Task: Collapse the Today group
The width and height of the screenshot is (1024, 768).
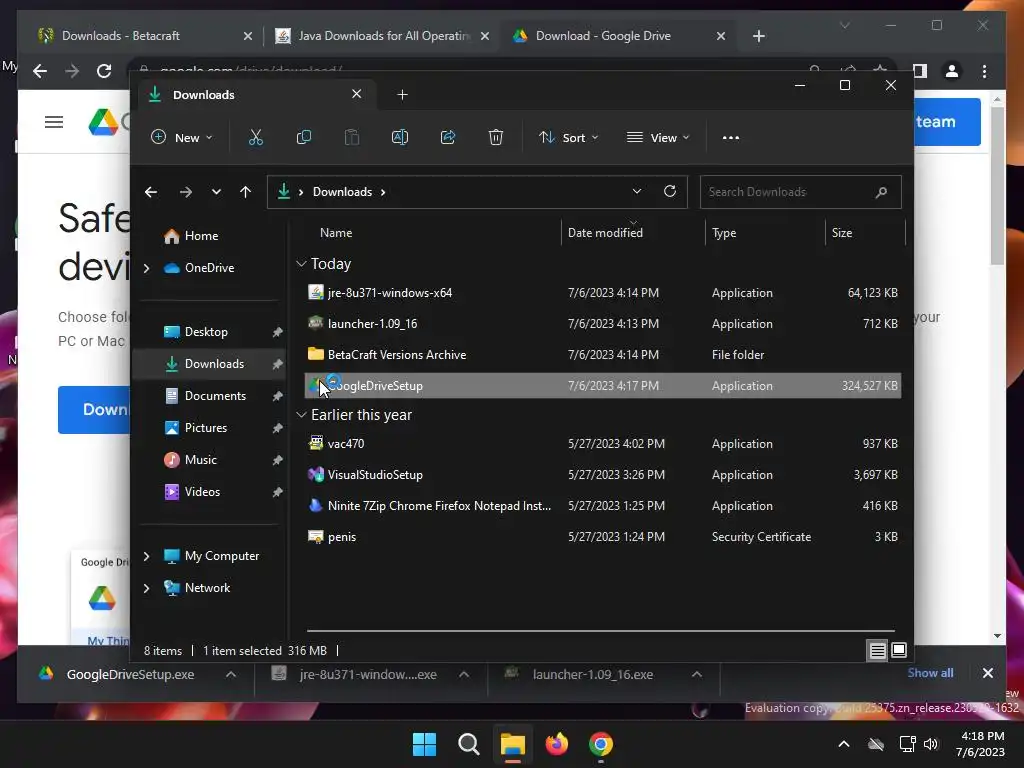Action: (301, 264)
